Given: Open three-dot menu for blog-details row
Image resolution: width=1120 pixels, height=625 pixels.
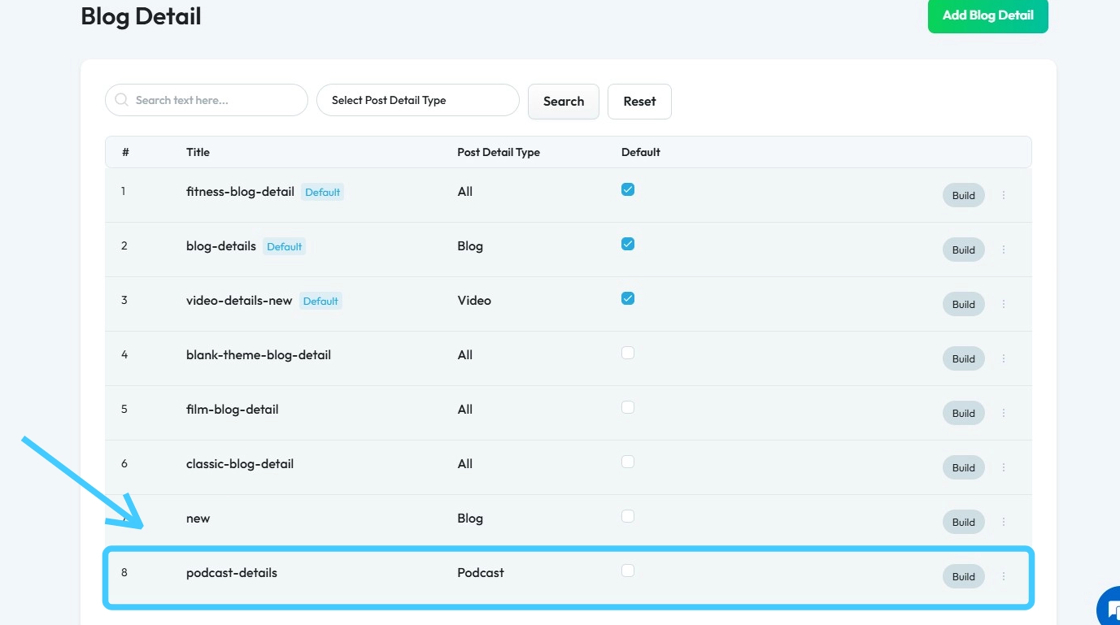Looking at the screenshot, I should [x=1003, y=250].
